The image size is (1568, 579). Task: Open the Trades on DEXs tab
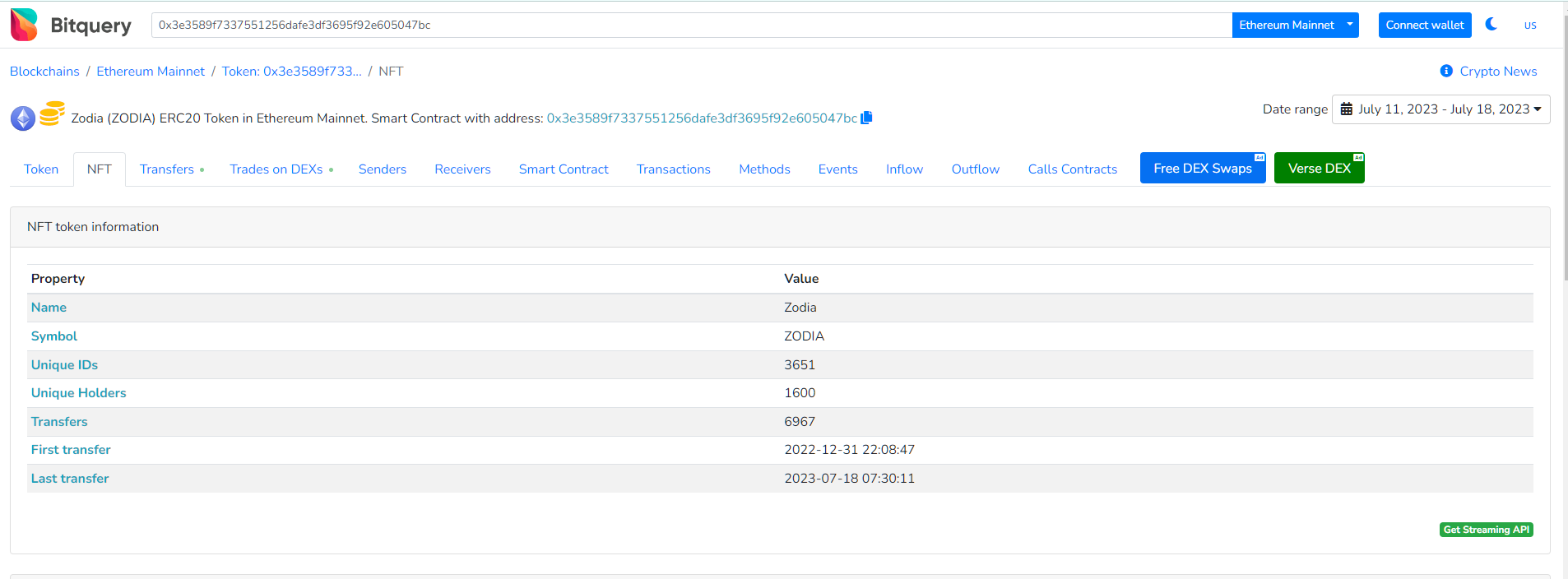pyautogui.click(x=281, y=169)
